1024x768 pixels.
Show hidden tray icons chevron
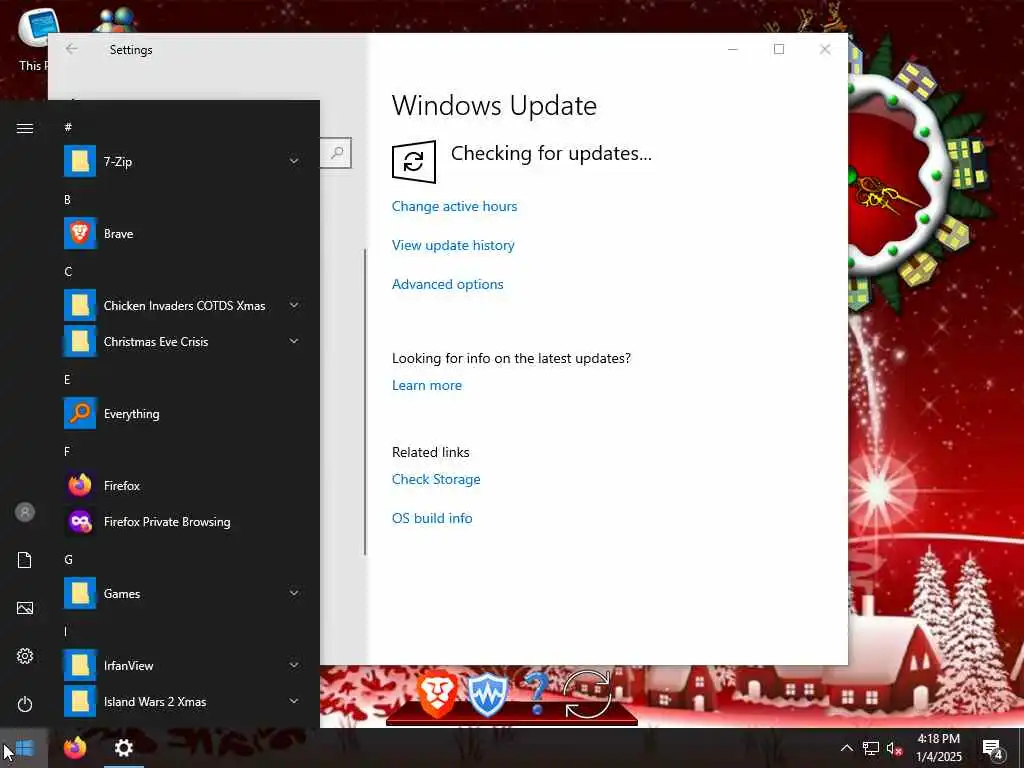click(x=846, y=748)
